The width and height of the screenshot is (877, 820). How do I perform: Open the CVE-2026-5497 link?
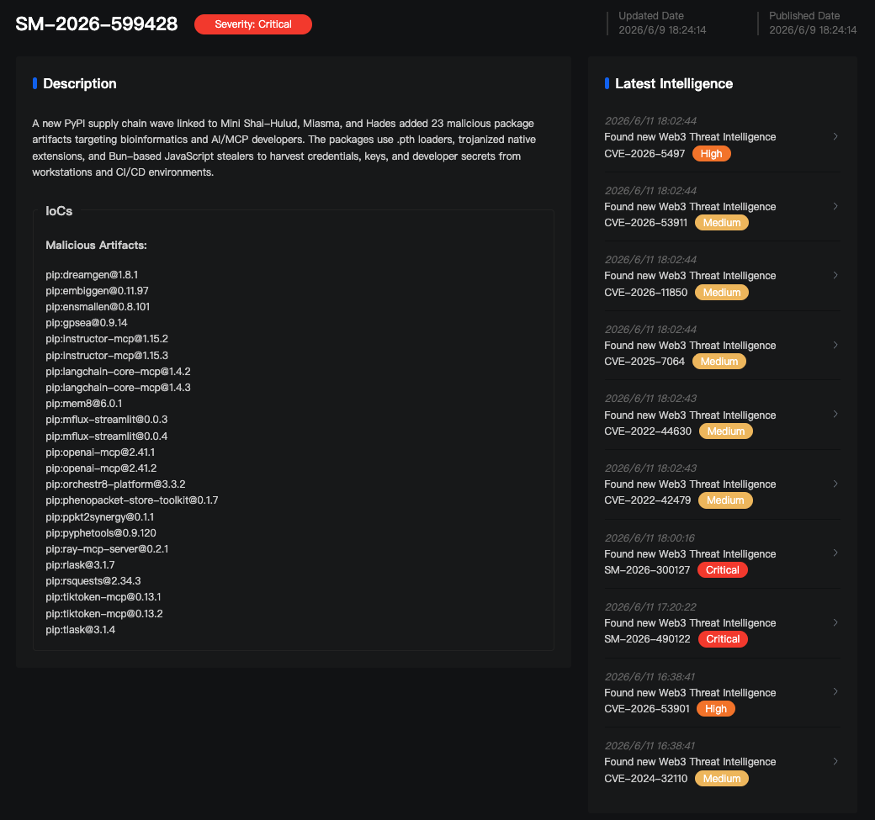644,154
